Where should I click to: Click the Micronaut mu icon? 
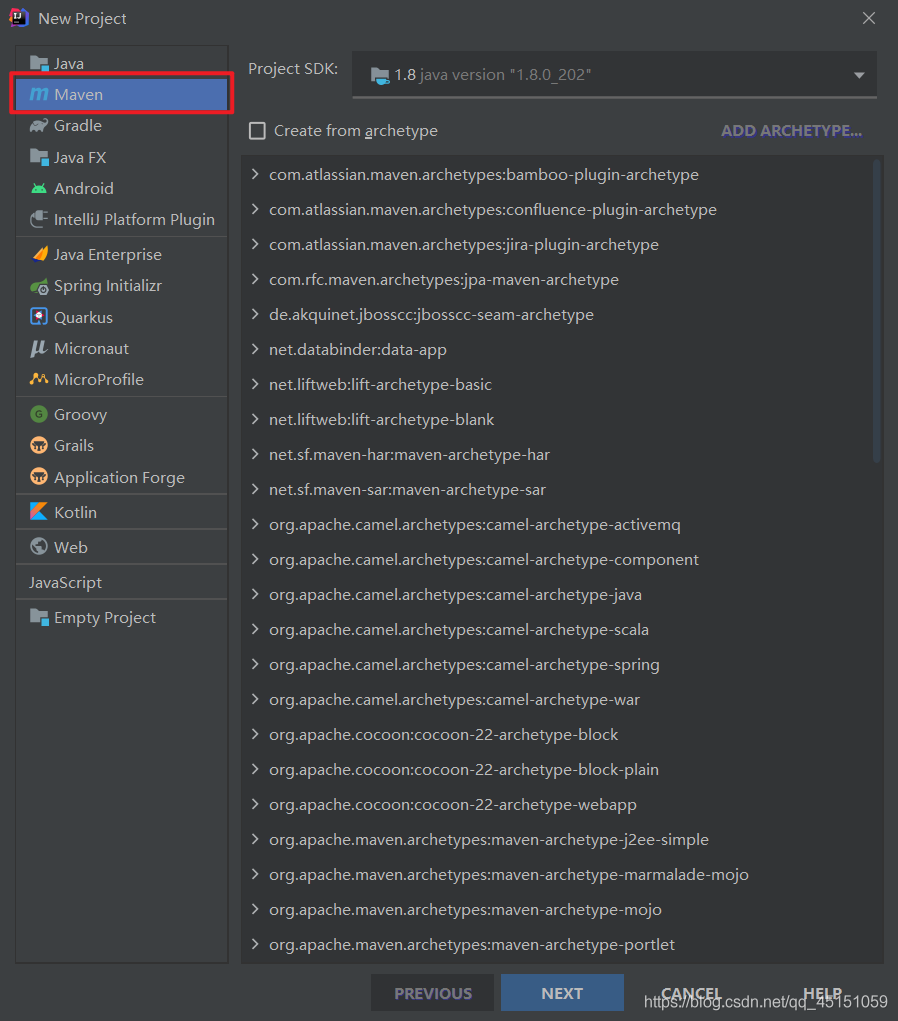point(39,348)
